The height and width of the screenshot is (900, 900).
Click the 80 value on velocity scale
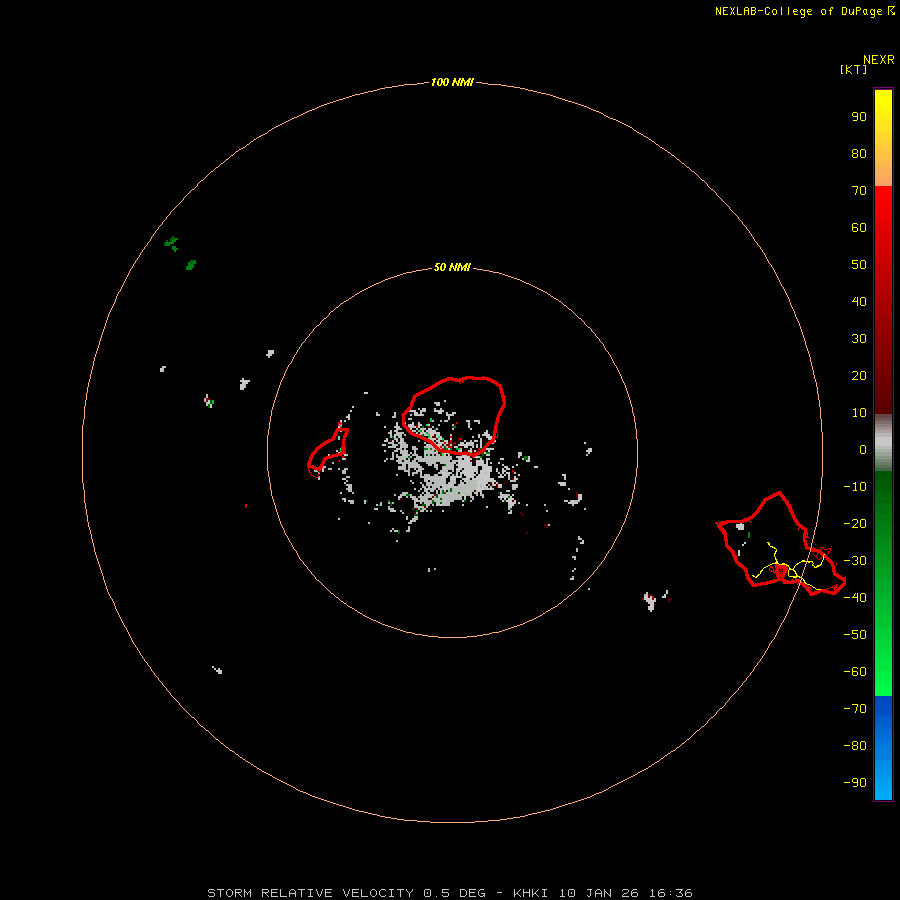[x=859, y=153]
